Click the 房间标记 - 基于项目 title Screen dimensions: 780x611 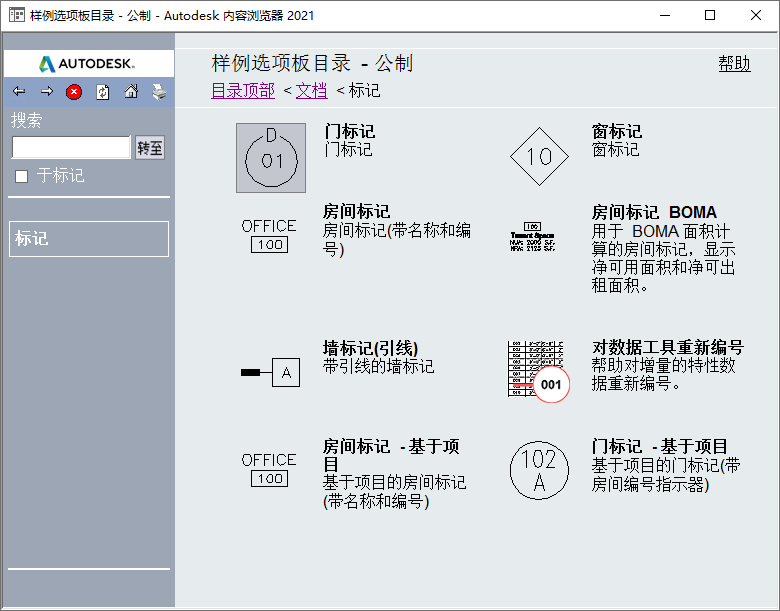click(391, 455)
